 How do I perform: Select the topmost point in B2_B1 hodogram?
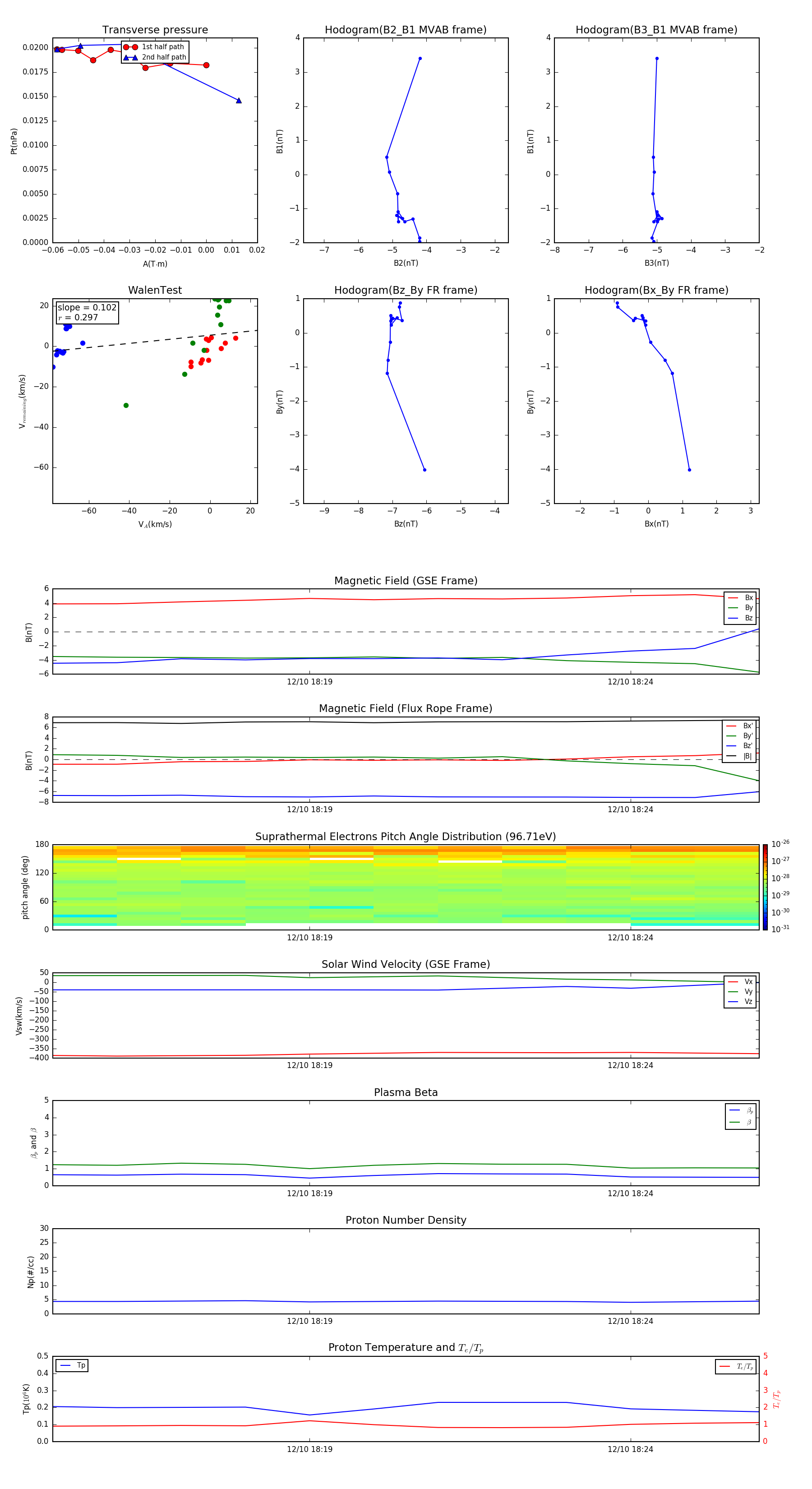(x=420, y=58)
